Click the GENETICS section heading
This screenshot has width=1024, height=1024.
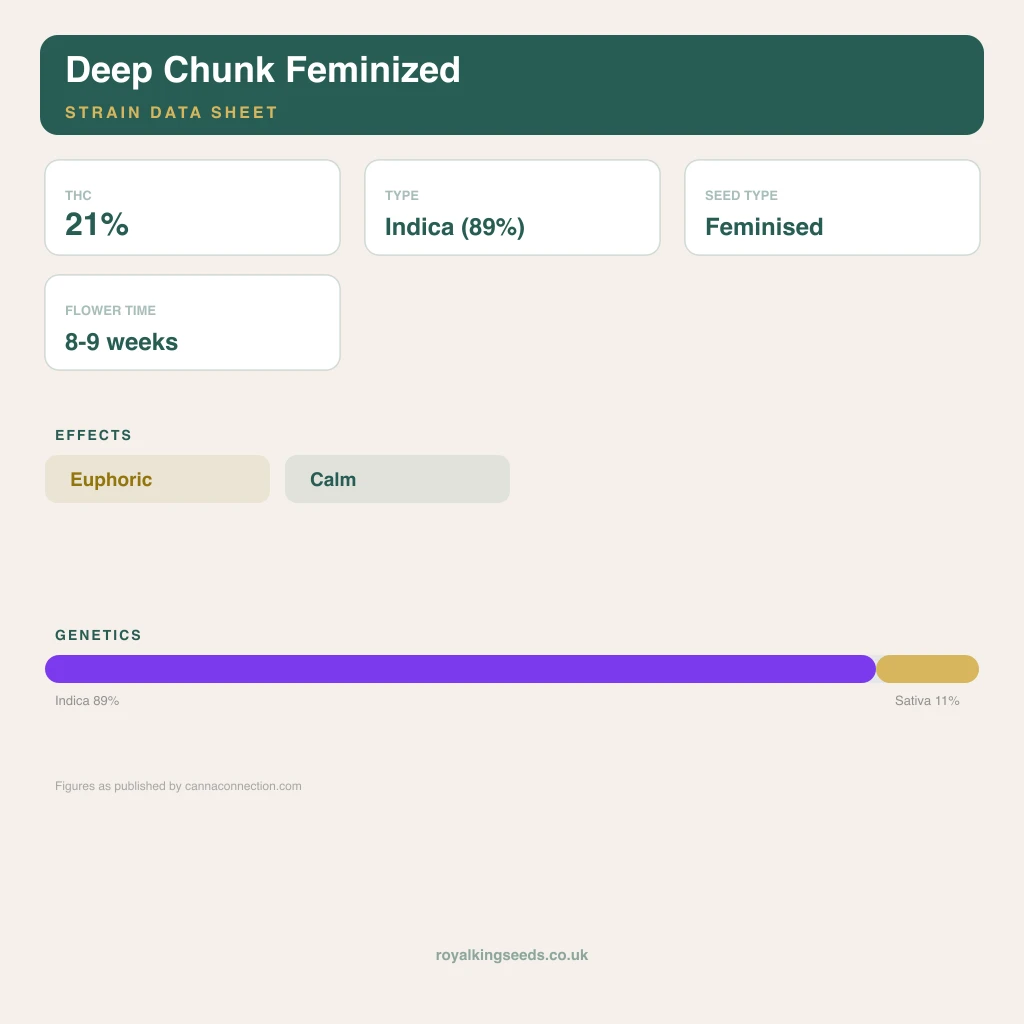[x=98, y=635]
